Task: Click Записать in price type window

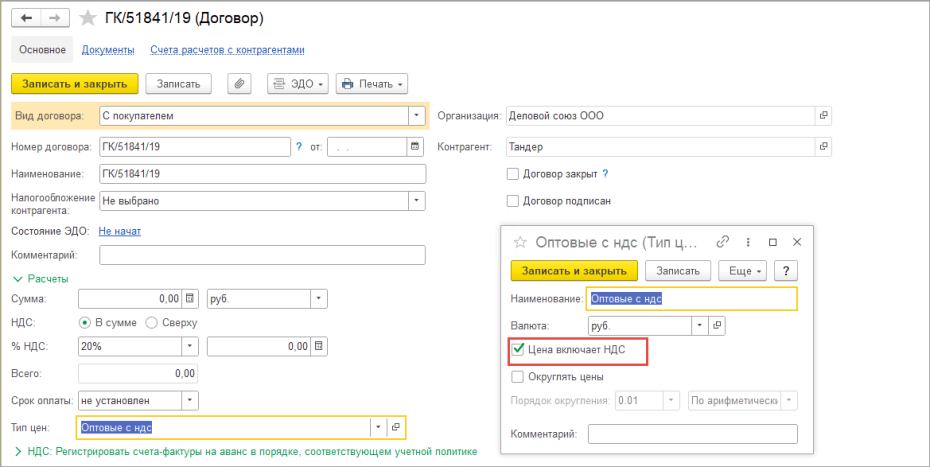Action: 678,271
